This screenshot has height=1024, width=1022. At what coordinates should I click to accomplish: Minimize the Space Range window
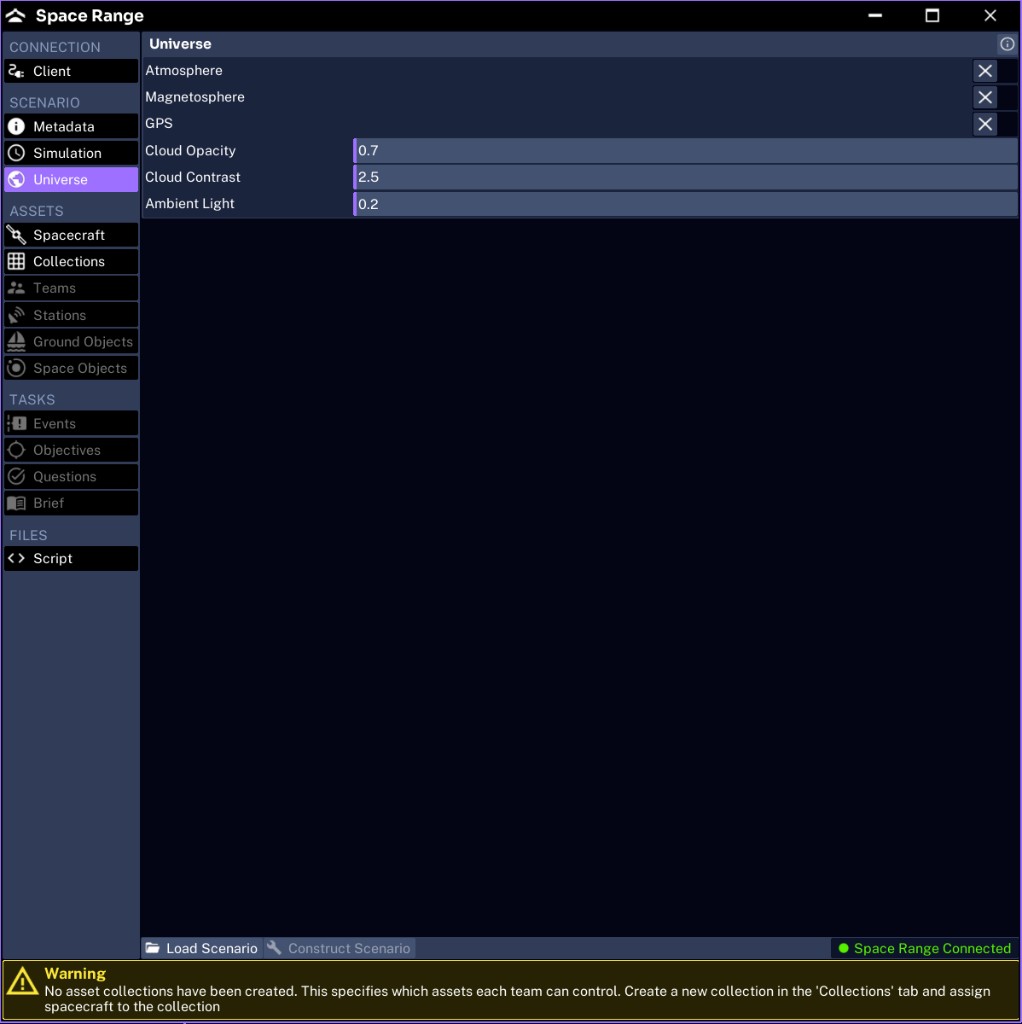pyautogui.click(x=875, y=16)
